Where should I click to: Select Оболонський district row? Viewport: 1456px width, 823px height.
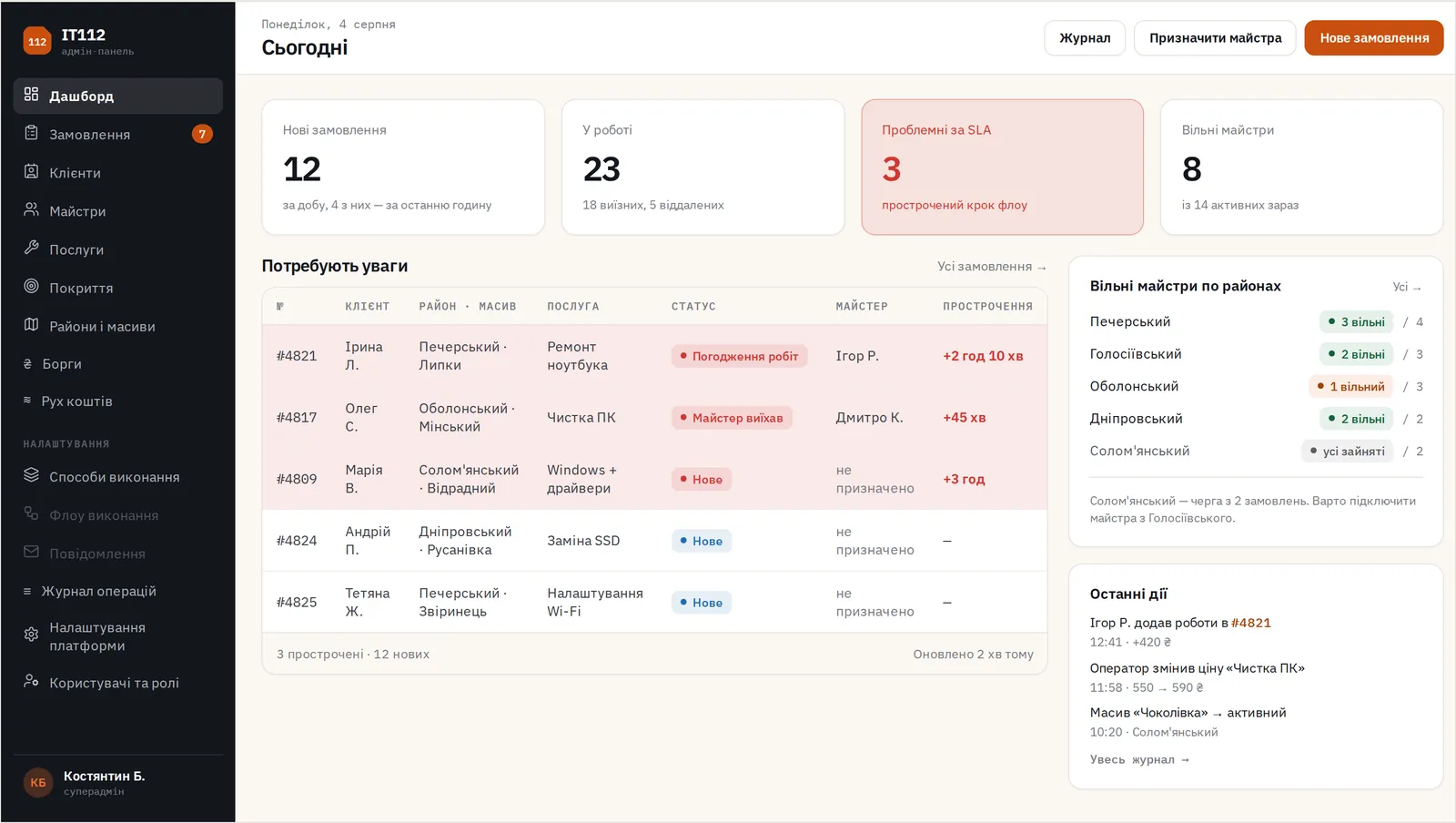(x=1256, y=386)
